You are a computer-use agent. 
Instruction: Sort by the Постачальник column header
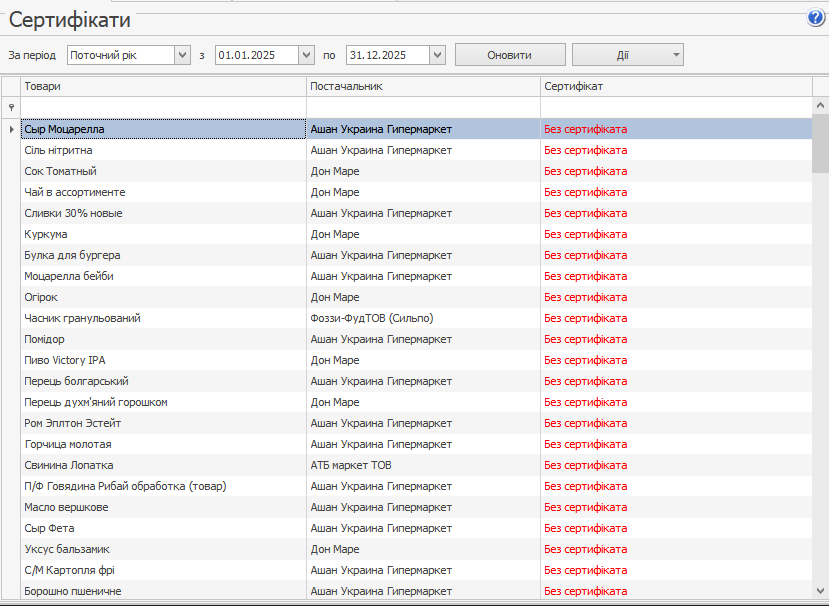(x=423, y=86)
